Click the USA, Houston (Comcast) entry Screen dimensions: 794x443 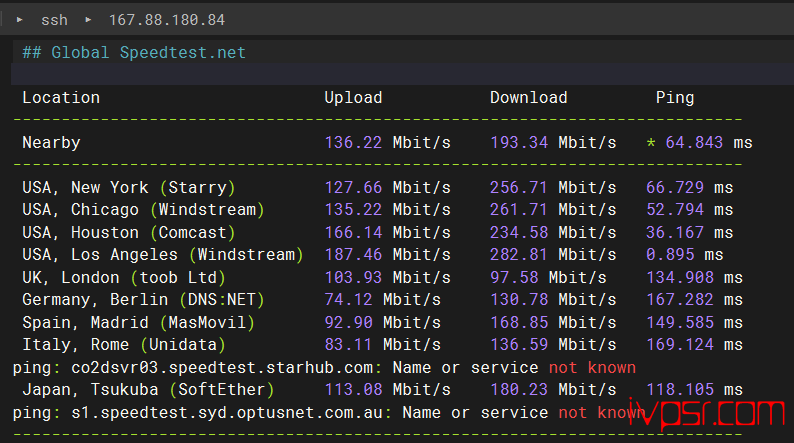click(128, 232)
